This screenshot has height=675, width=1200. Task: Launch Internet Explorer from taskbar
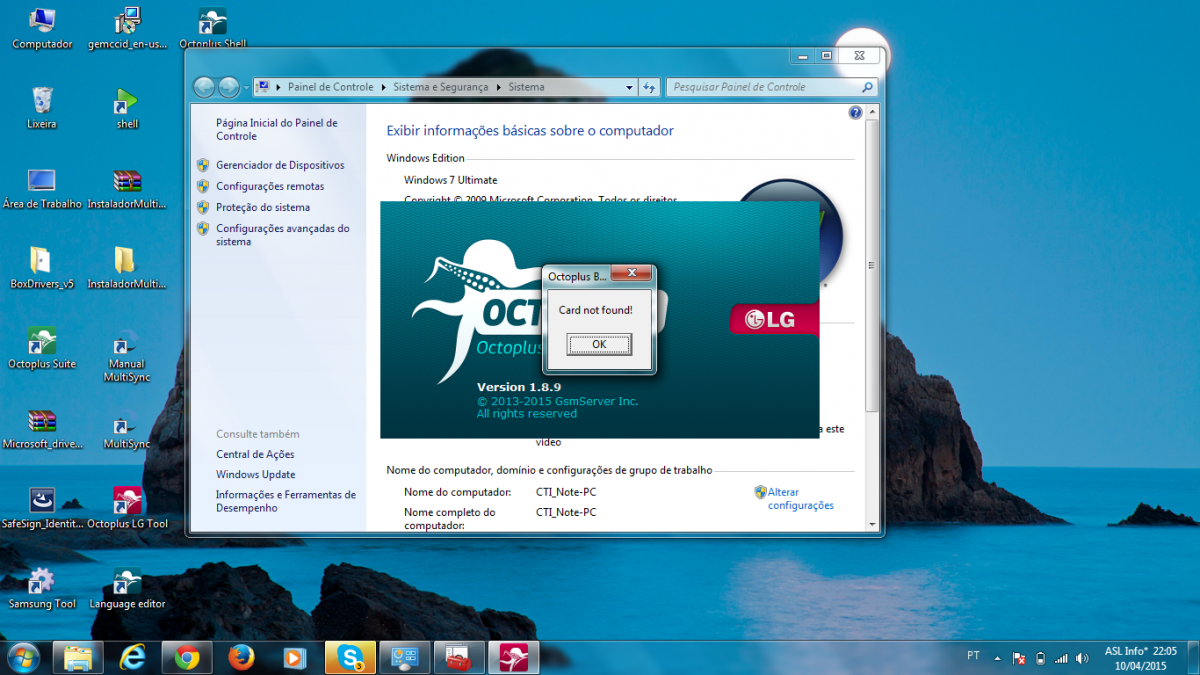(x=132, y=657)
